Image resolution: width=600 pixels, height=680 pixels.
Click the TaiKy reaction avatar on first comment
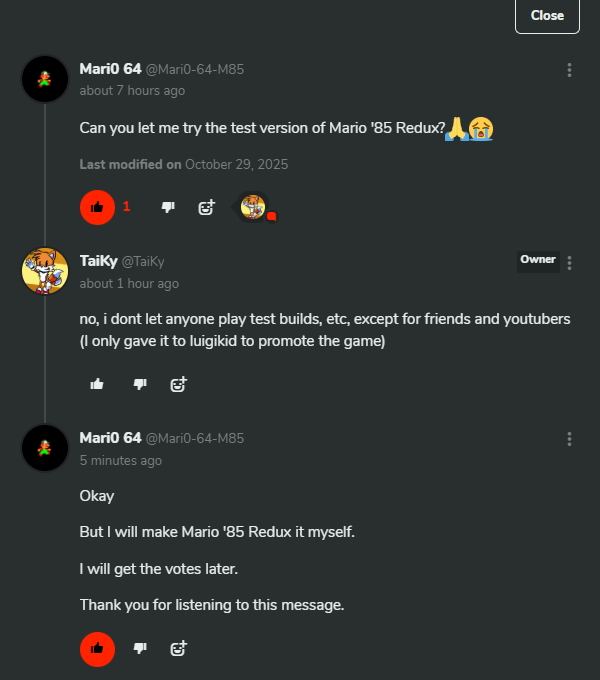pos(254,207)
